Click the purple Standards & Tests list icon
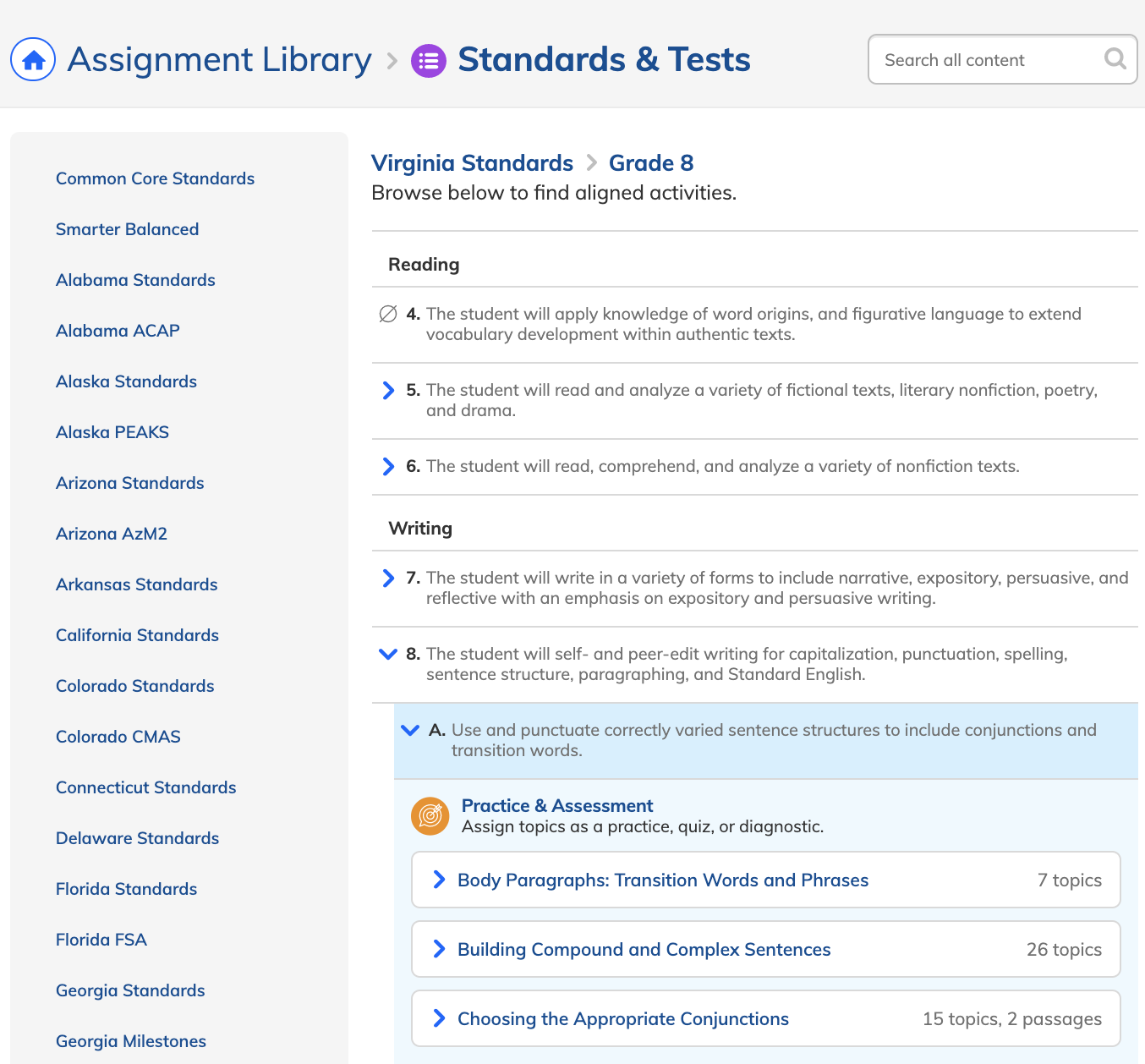The image size is (1145, 1064). click(x=429, y=60)
